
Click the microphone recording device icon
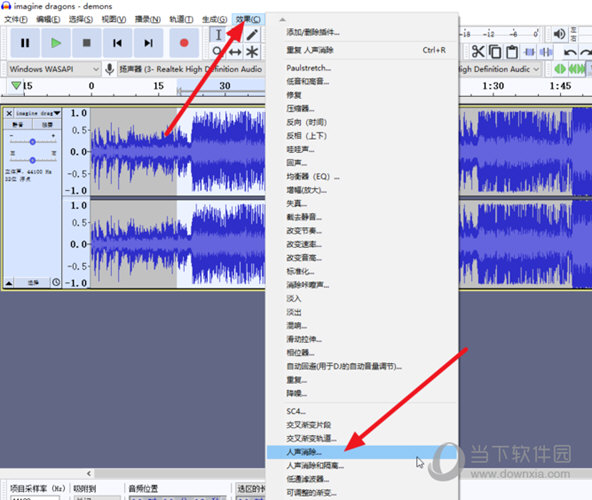tap(109, 69)
